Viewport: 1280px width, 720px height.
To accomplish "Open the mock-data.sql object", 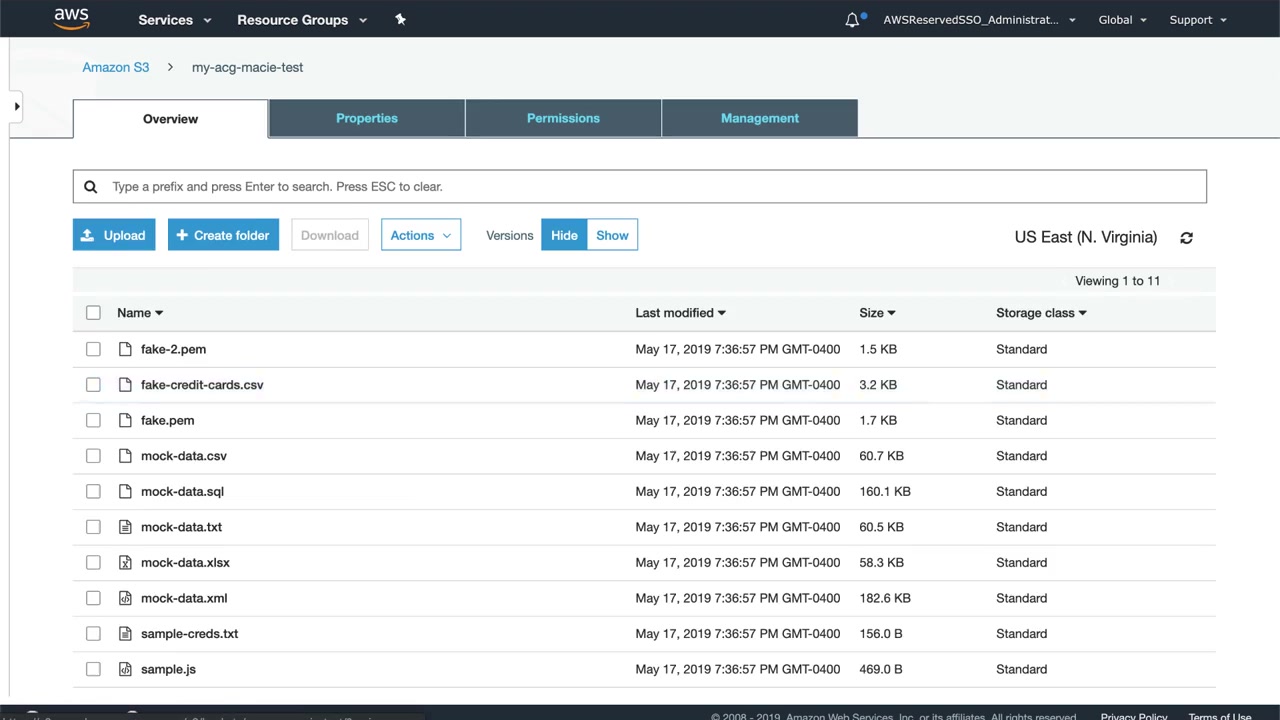I will [182, 491].
